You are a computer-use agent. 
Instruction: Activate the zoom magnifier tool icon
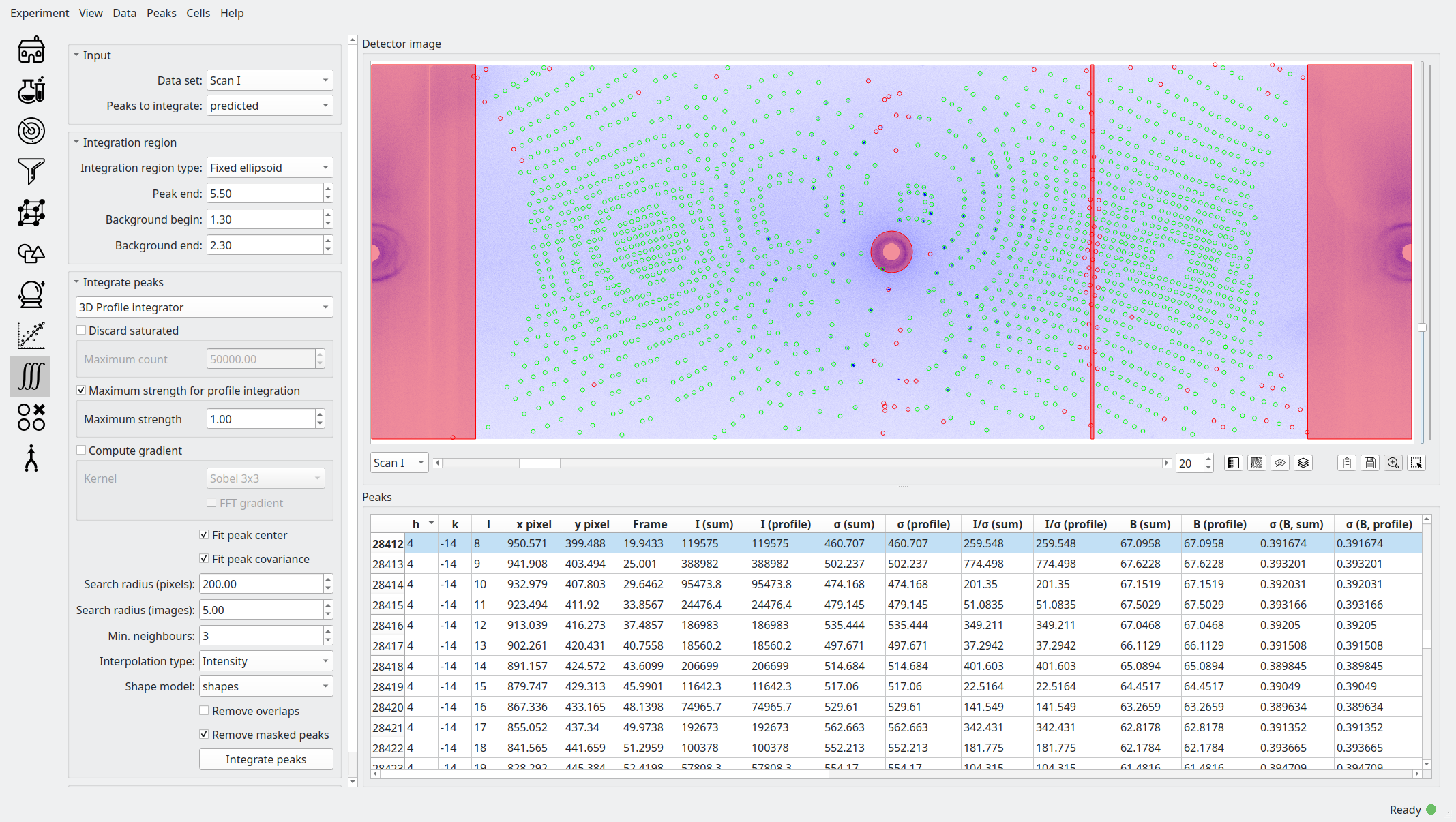(x=1393, y=463)
